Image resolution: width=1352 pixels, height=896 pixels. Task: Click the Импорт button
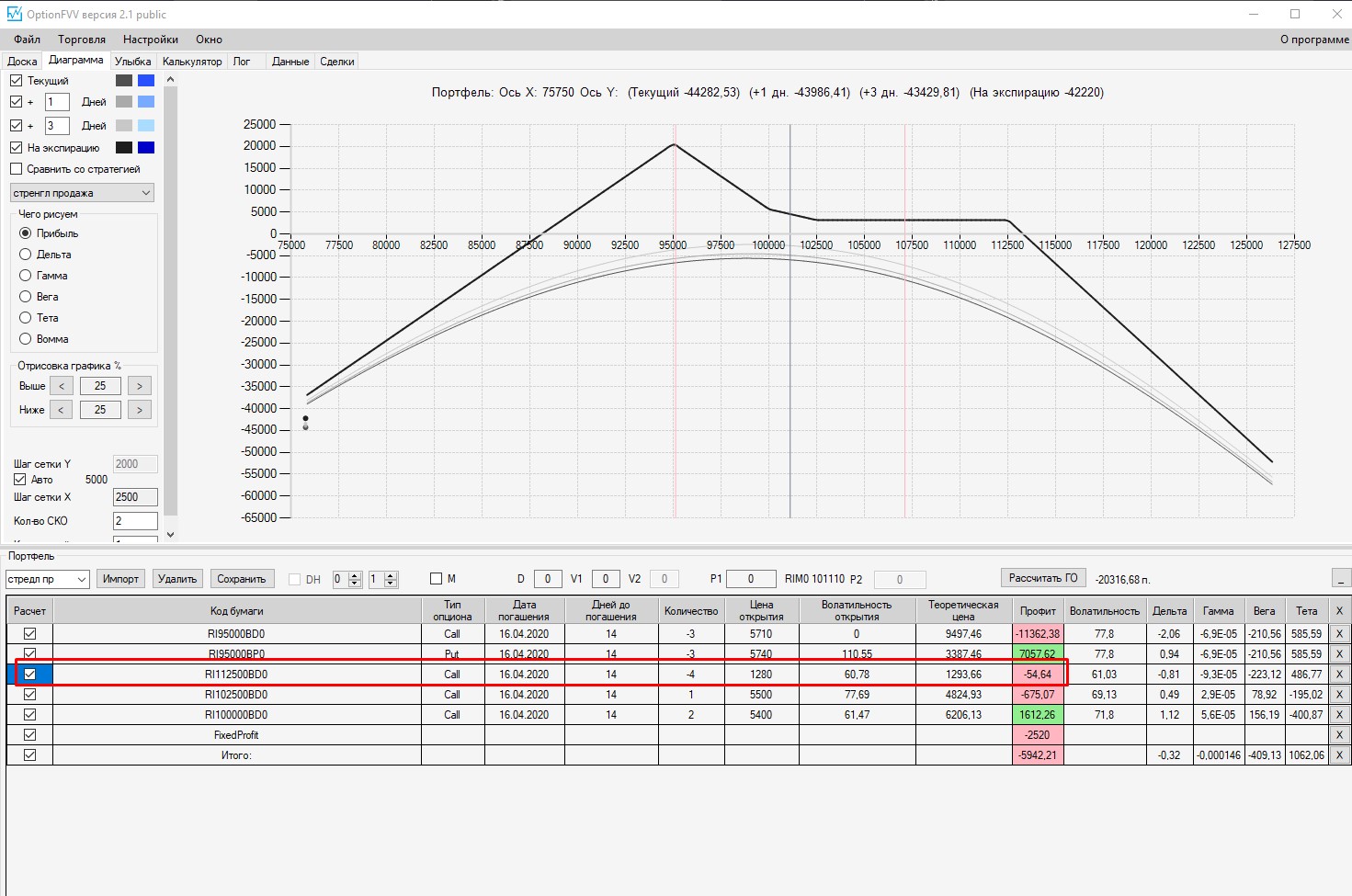click(x=120, y=579)
